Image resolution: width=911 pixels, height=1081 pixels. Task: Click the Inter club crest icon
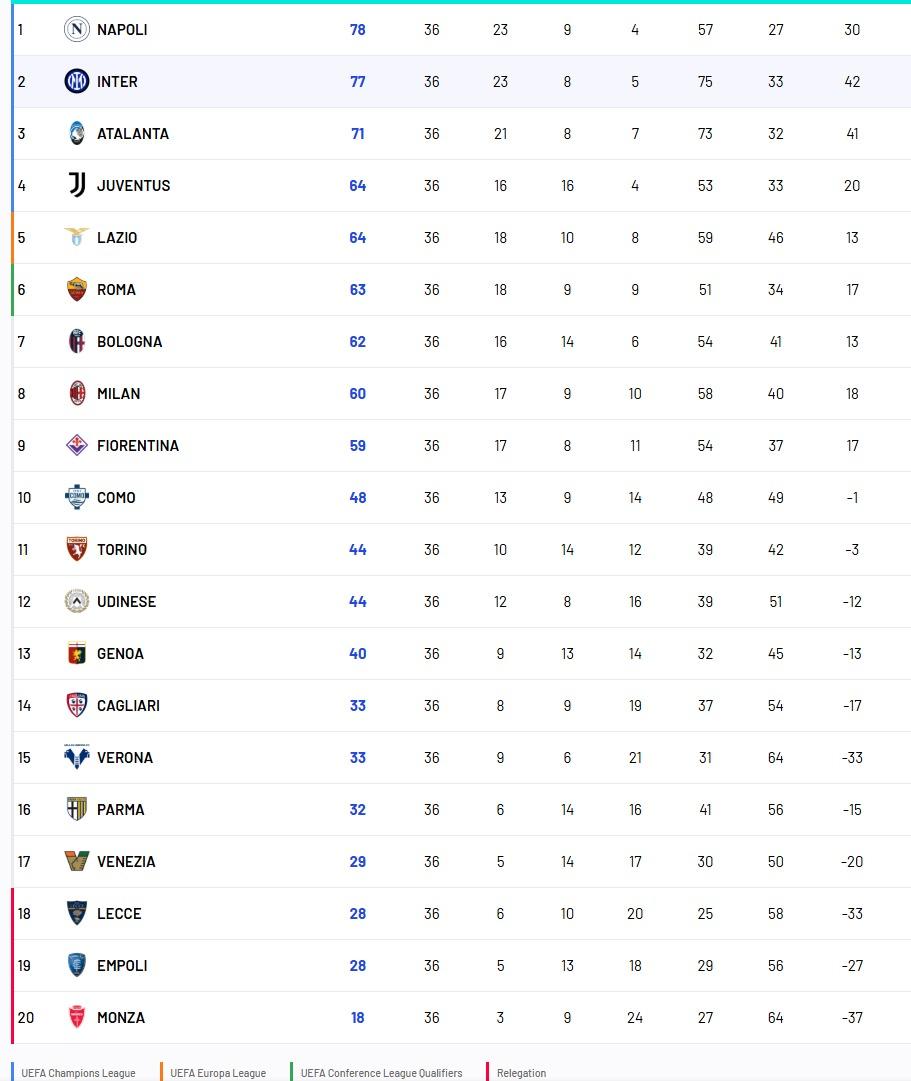[x=77, y=82]
